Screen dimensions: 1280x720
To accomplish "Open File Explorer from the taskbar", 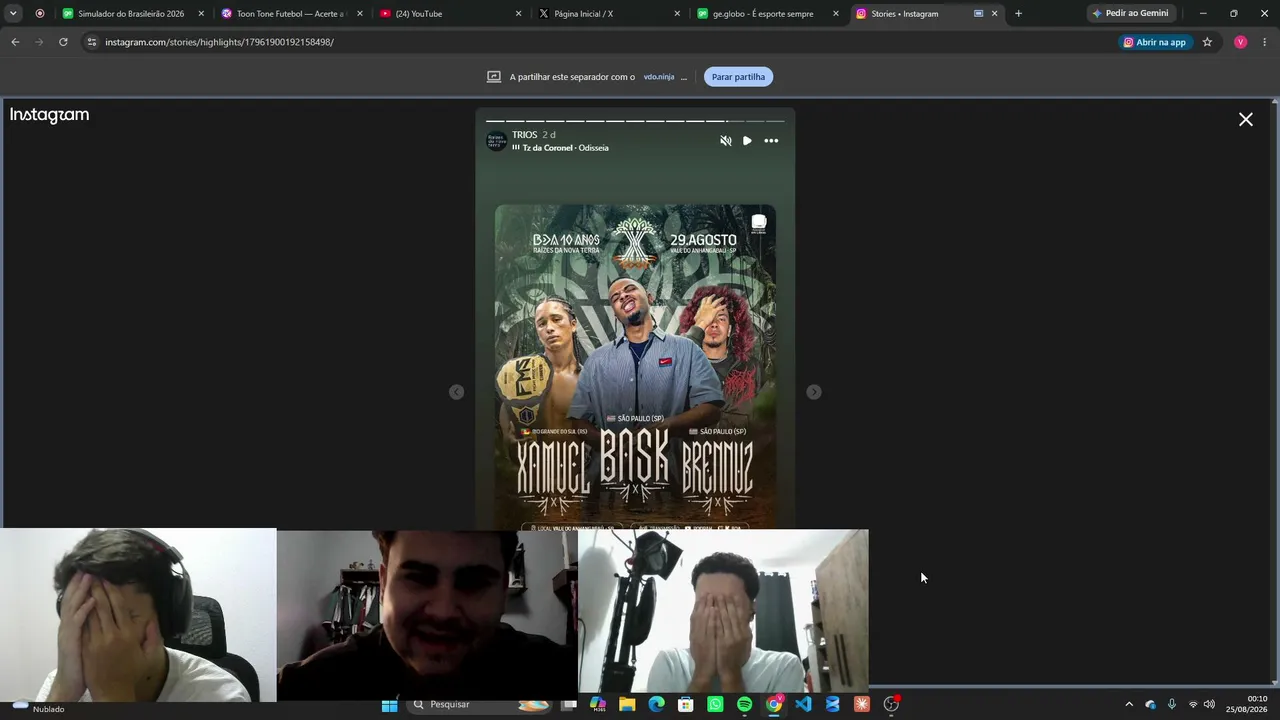I will (x=627, y=705).
